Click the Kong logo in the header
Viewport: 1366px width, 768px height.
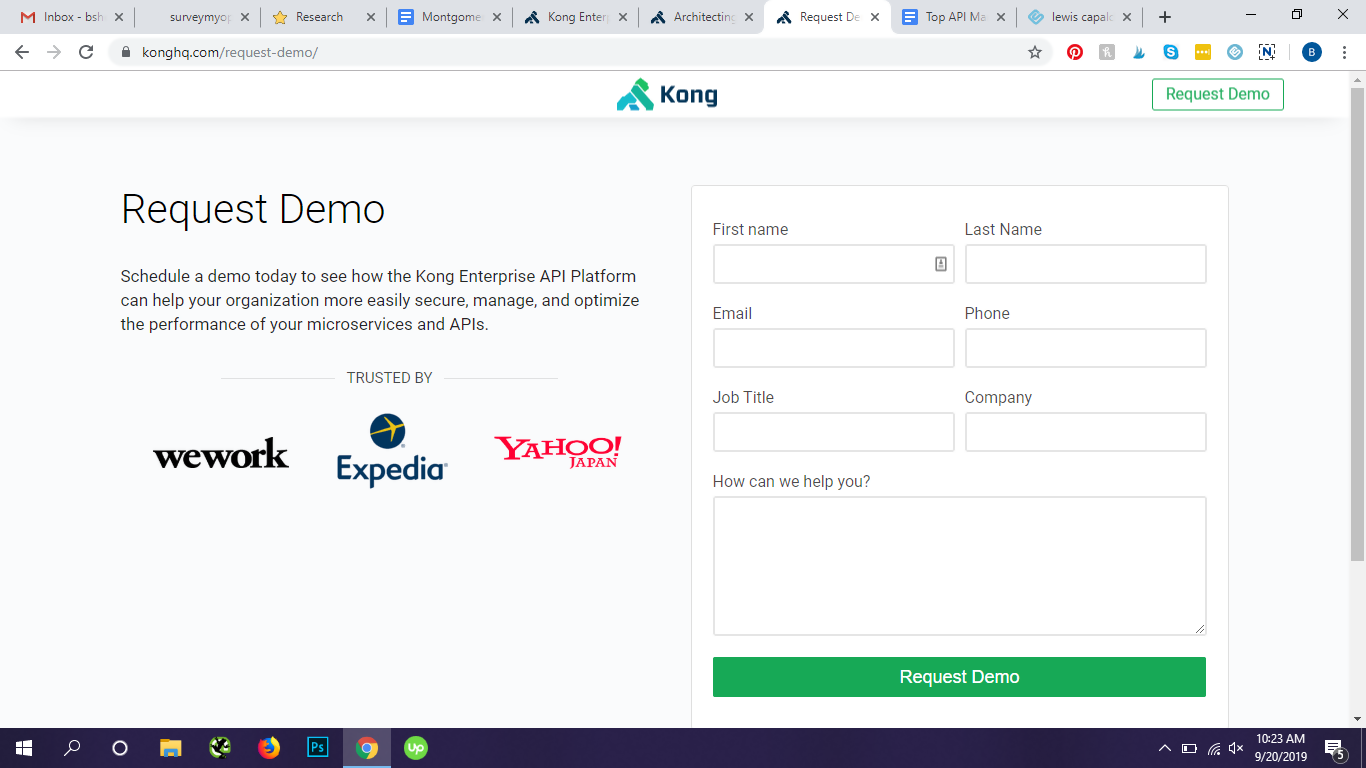click(667, 95)
